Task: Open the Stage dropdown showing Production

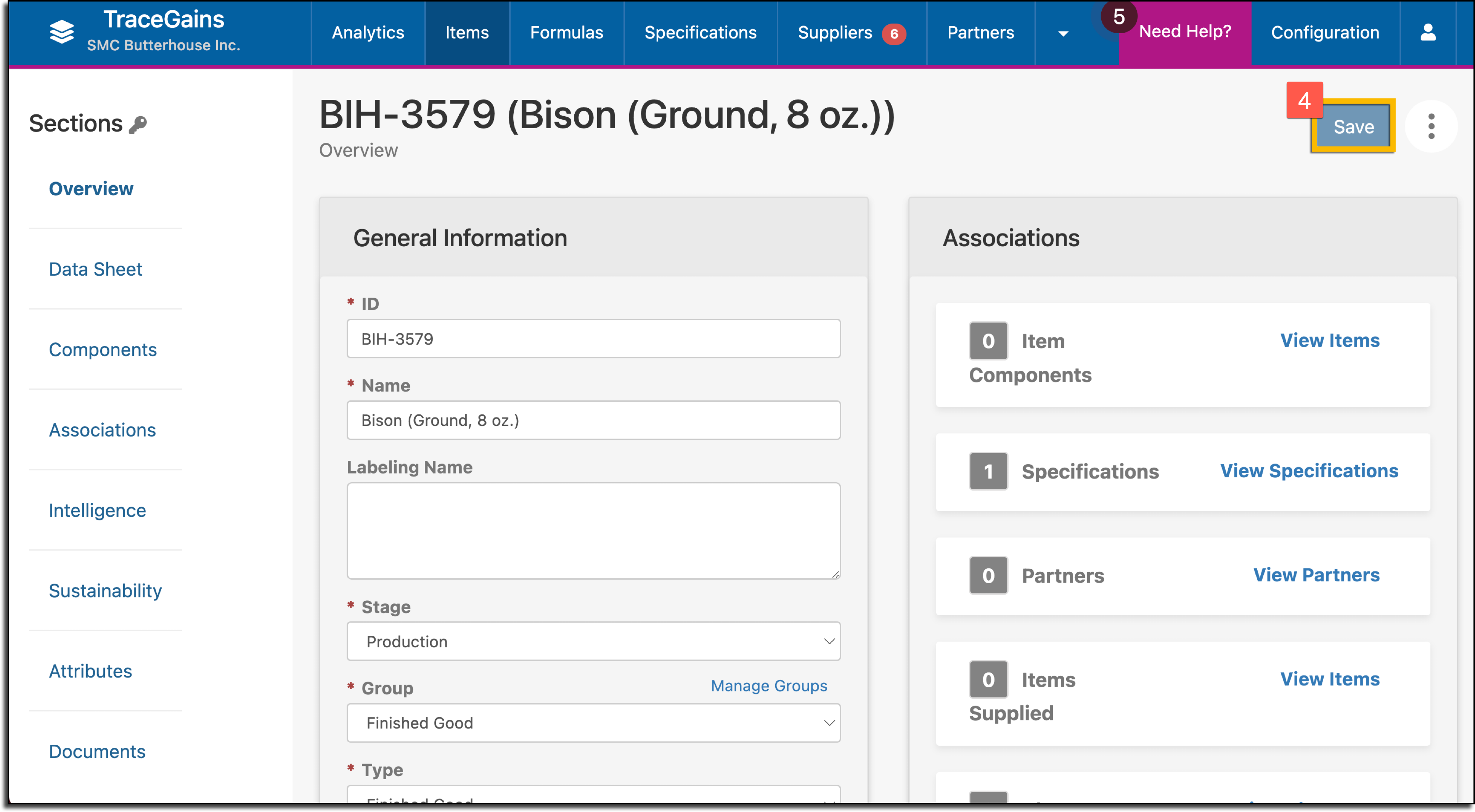Action: click(593, 642)
